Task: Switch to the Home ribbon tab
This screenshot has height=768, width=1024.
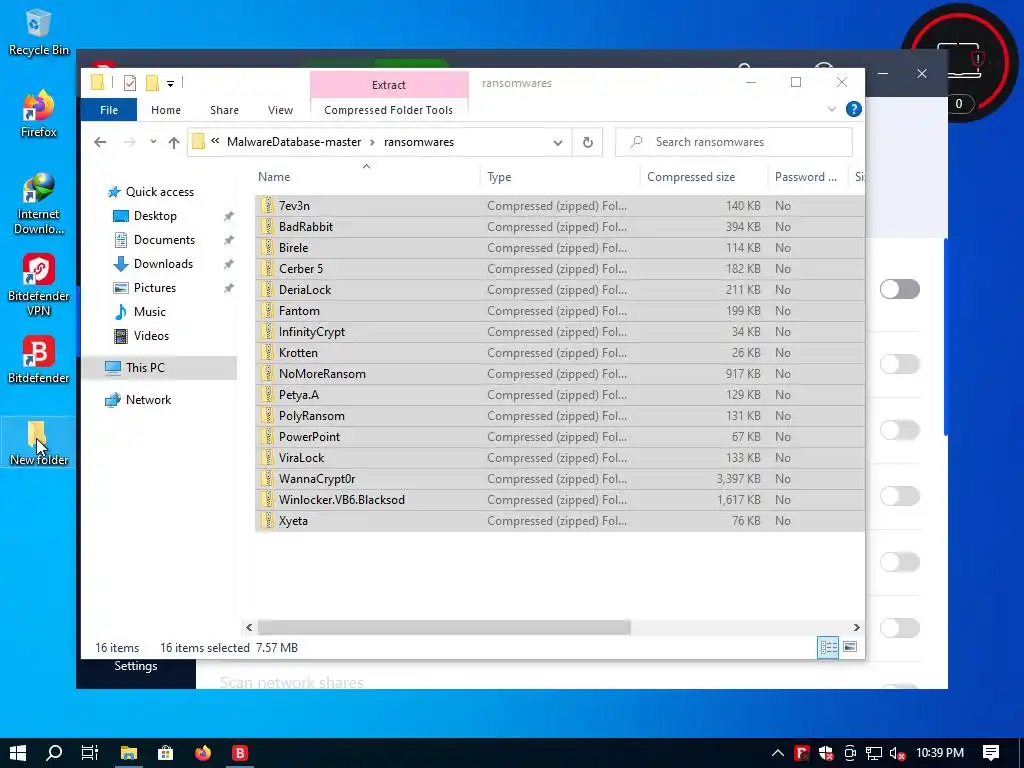Action: coord(166,110)
